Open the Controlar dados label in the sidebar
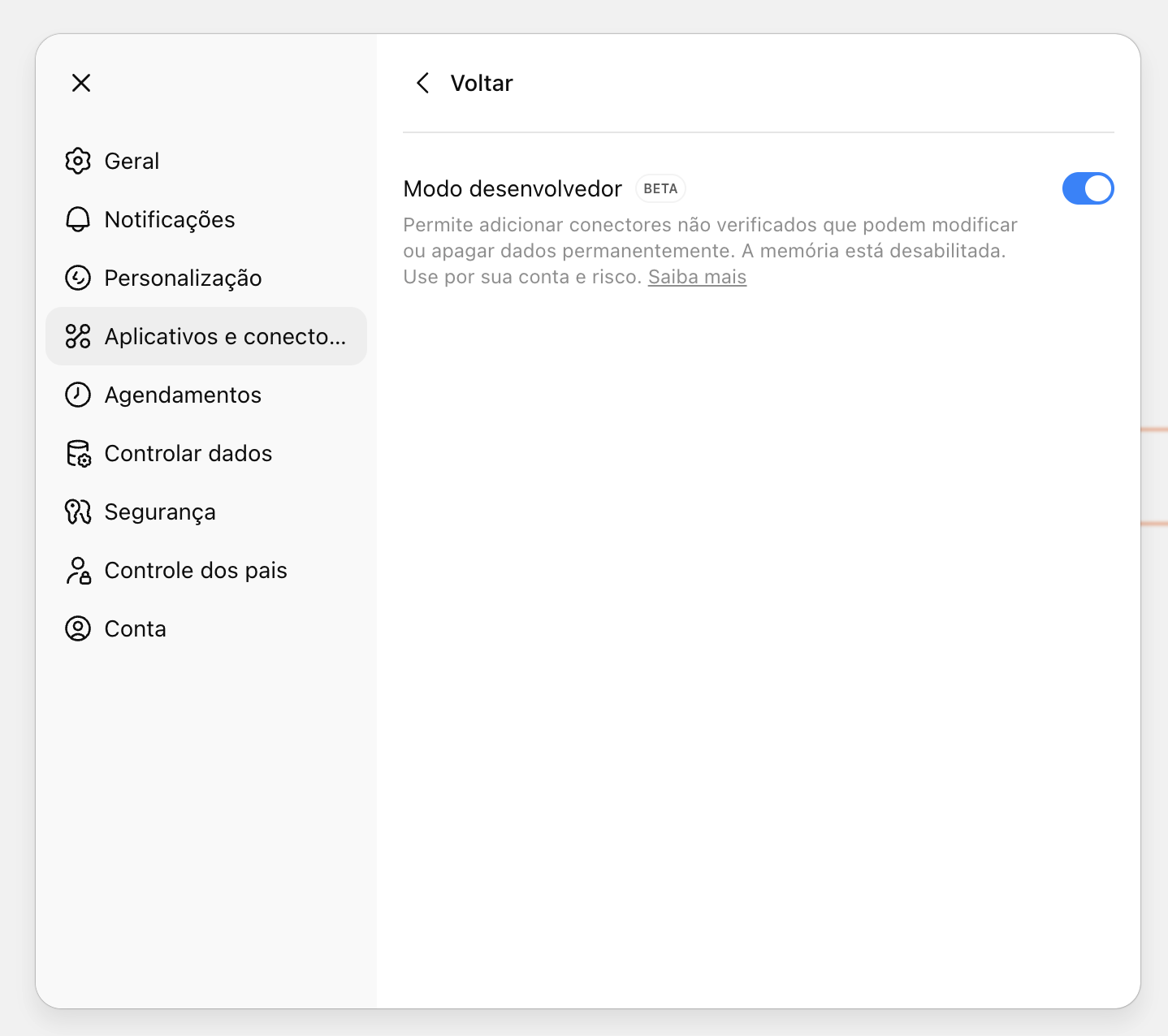This screenshot has width=1168, height=1036. point(188,453)
